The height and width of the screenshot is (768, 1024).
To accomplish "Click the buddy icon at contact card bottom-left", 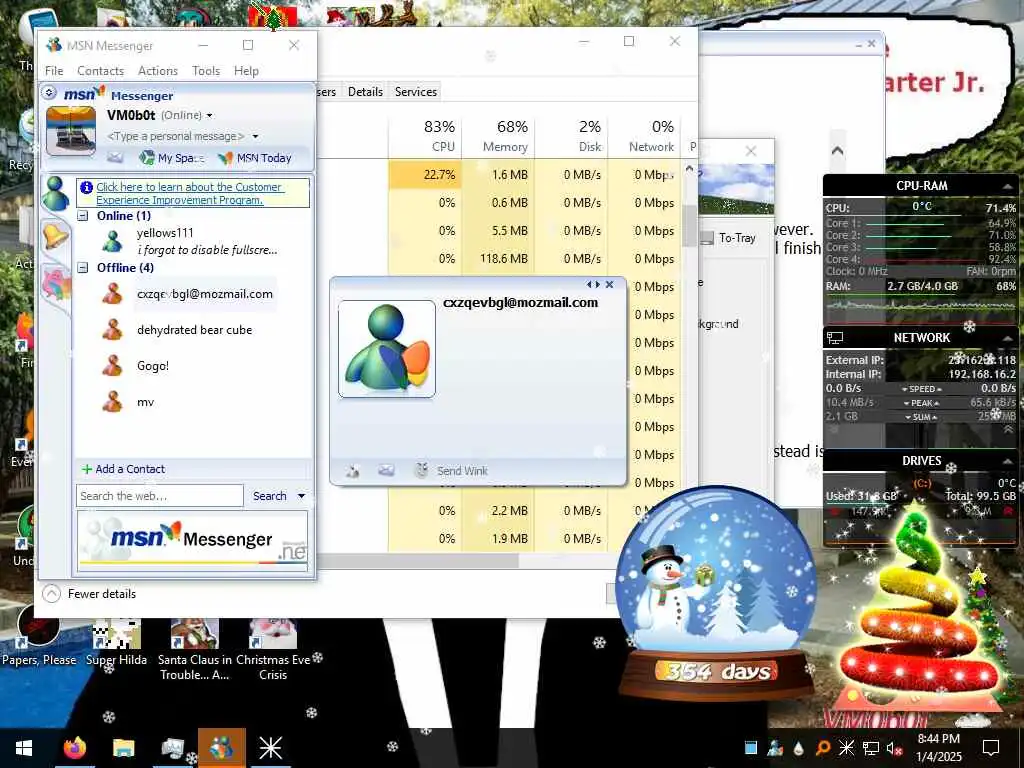I will click(353, 471).
